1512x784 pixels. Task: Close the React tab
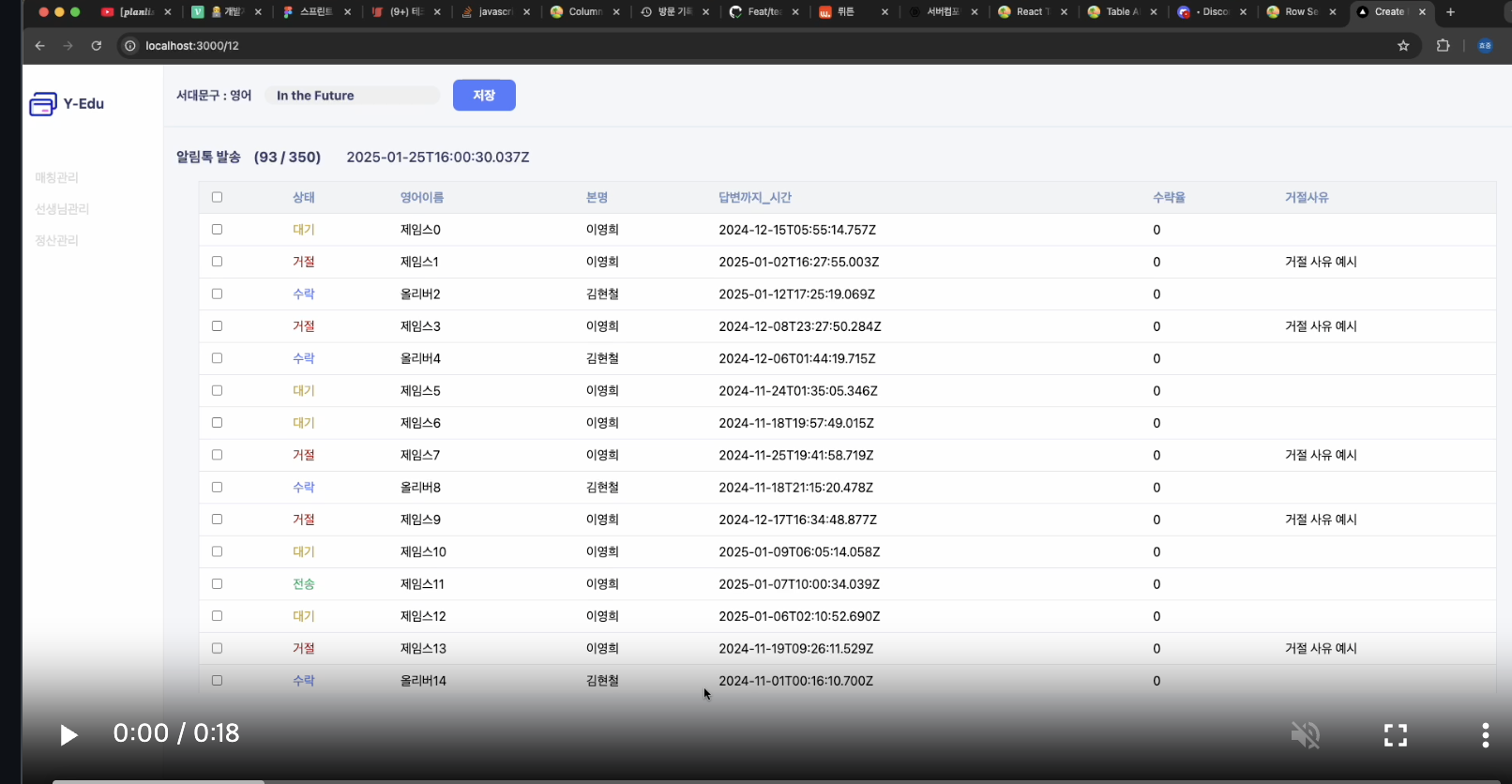pyautogui.click(x=1064, y=12)
